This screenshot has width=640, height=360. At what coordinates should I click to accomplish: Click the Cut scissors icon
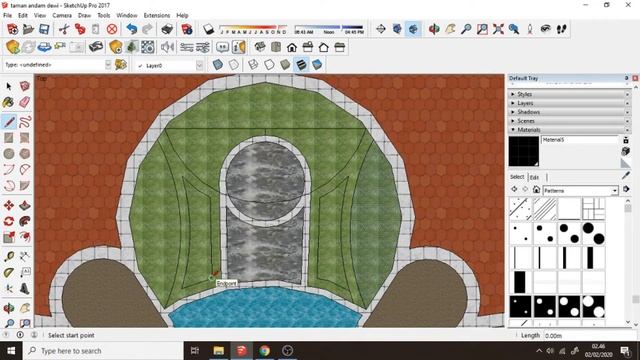pos(64,29)
